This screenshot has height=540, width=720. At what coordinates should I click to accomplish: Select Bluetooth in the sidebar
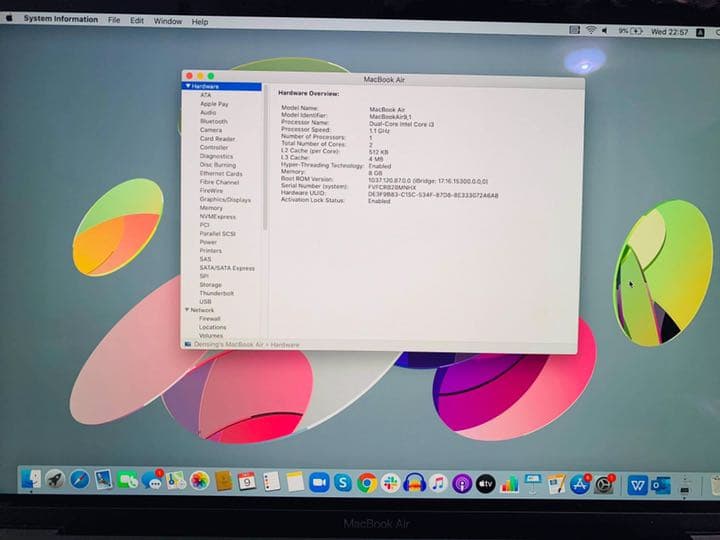click(214, 121)
